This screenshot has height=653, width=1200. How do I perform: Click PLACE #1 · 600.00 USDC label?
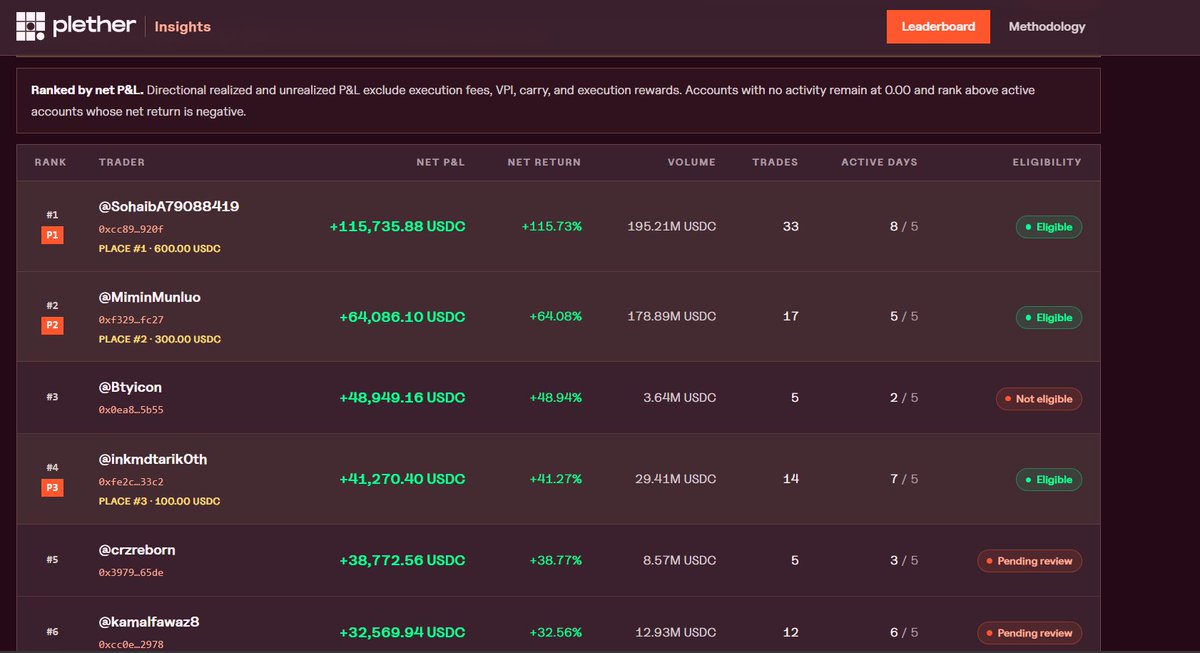pos(159,248)
